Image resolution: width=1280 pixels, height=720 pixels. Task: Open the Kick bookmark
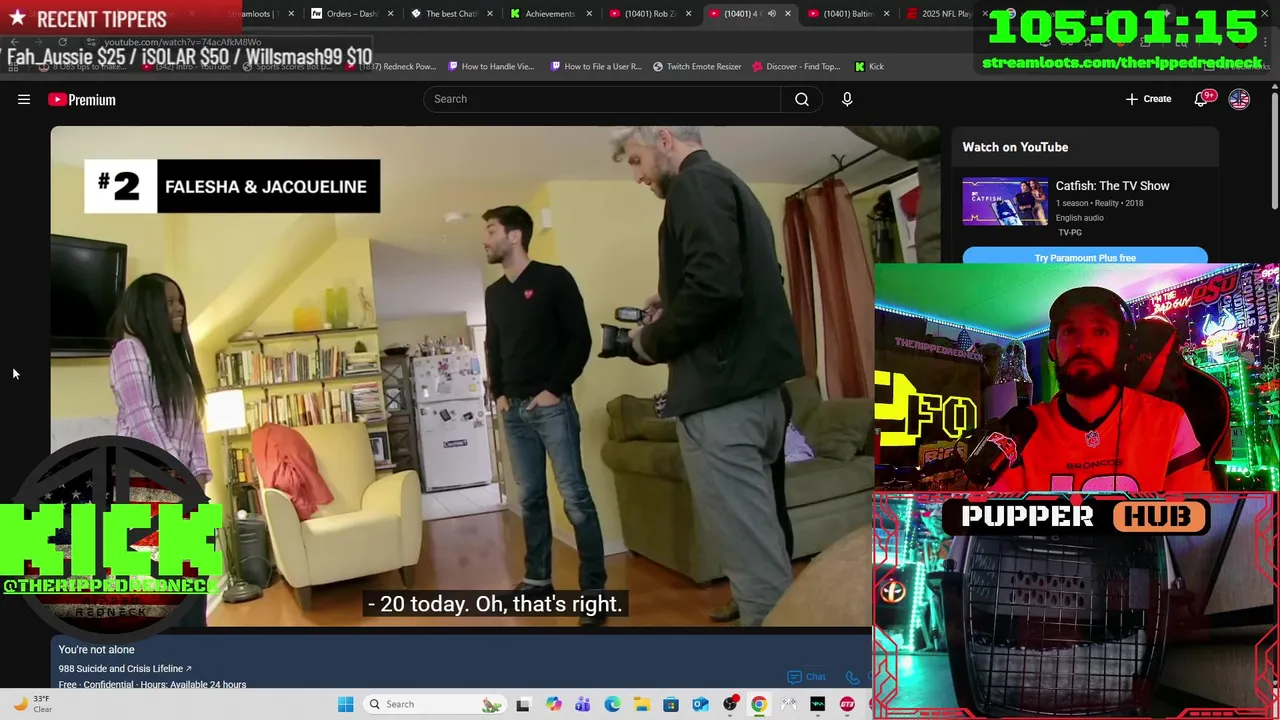[869, 66]
